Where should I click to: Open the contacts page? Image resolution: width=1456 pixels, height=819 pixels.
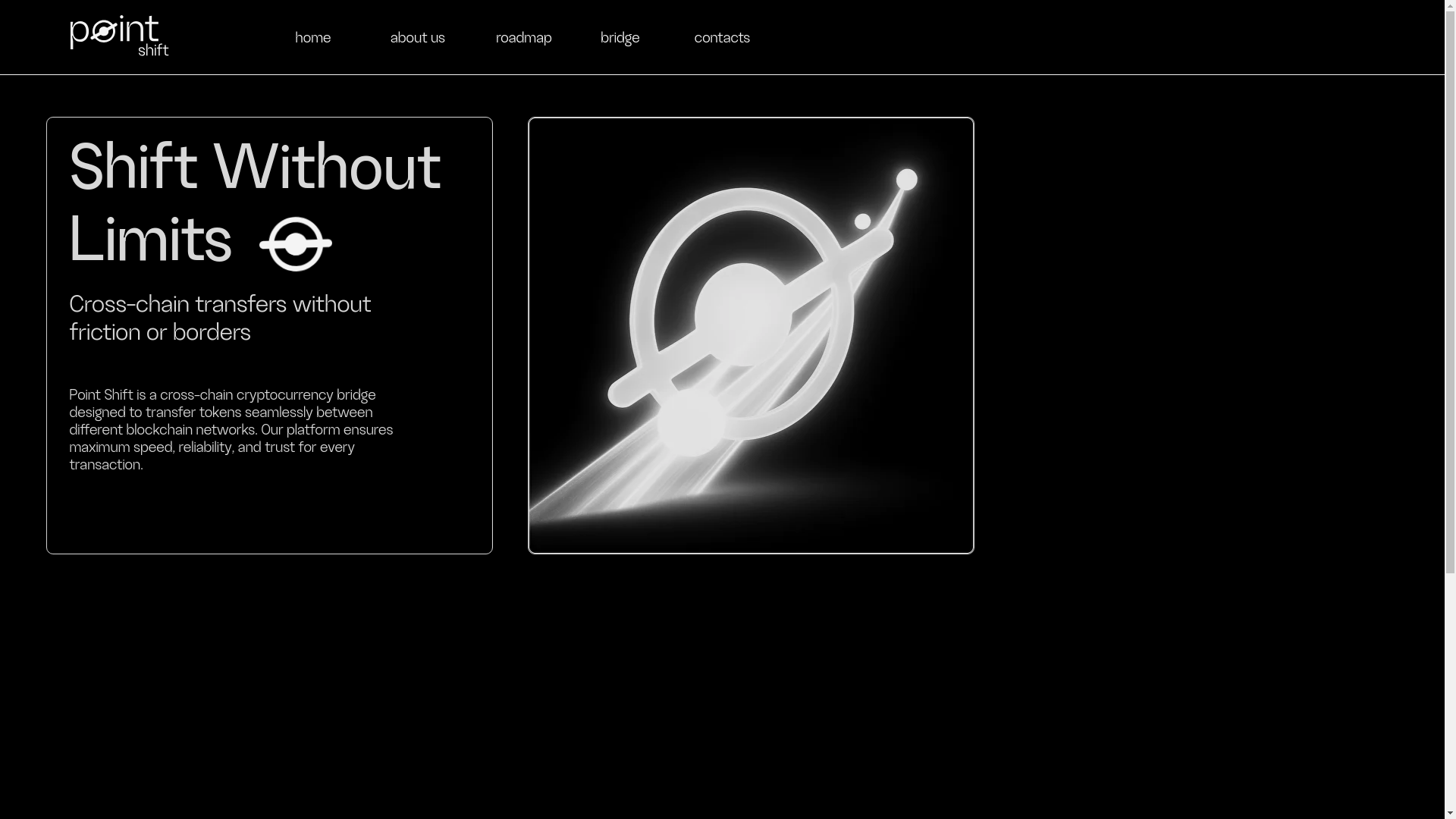(x=721, y=38)
